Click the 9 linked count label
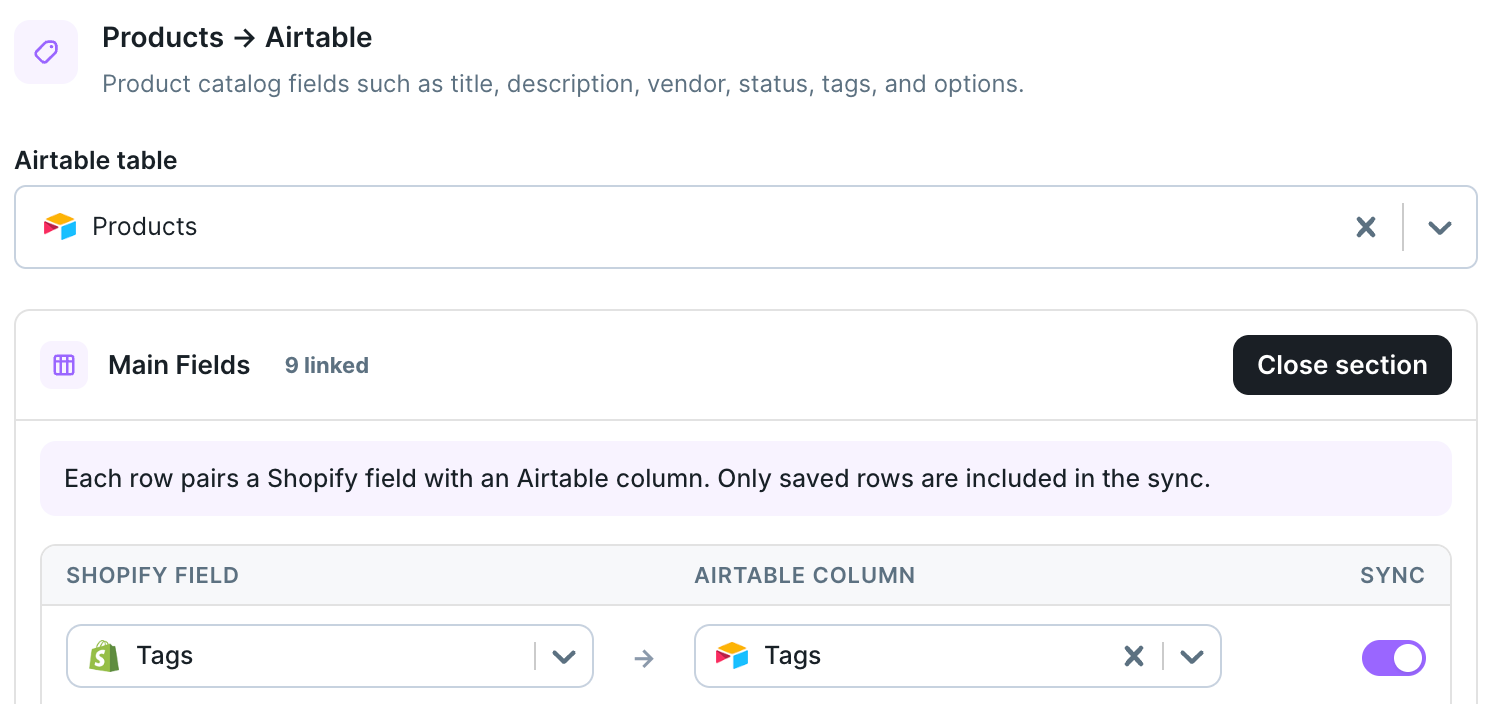This screenshot has height=704, width=1490. coord(327,366)
